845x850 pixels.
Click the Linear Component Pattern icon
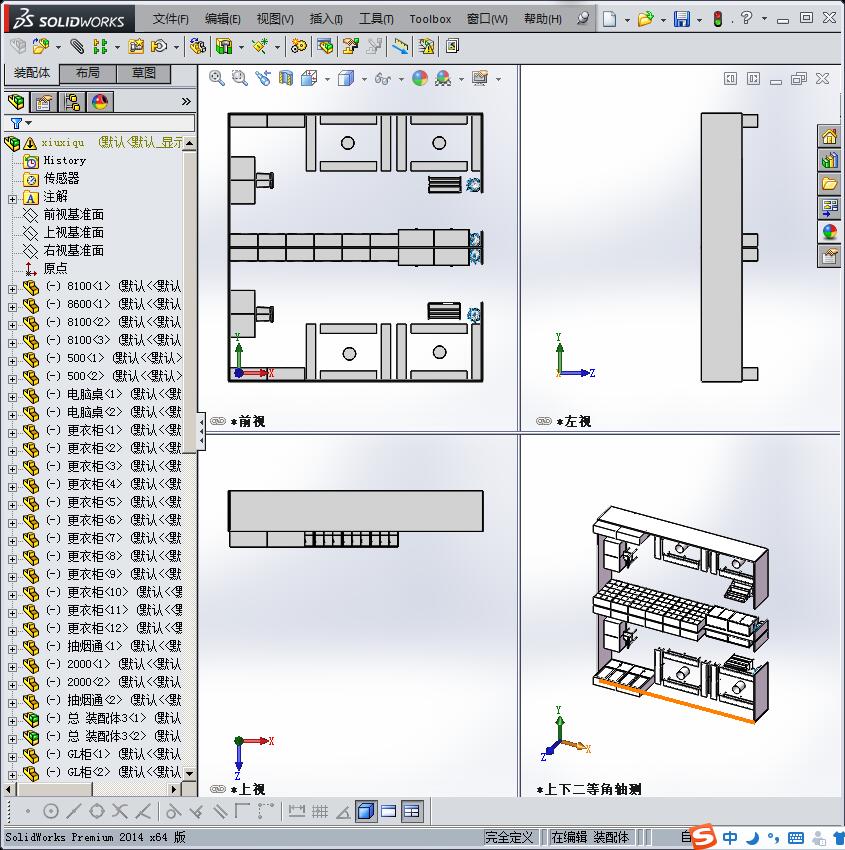[100, 47]
